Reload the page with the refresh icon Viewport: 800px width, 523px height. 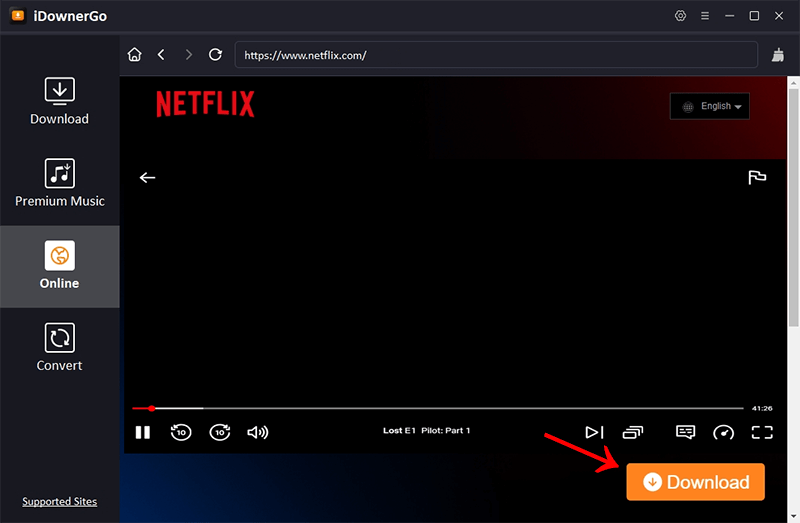tap(215, 55)
